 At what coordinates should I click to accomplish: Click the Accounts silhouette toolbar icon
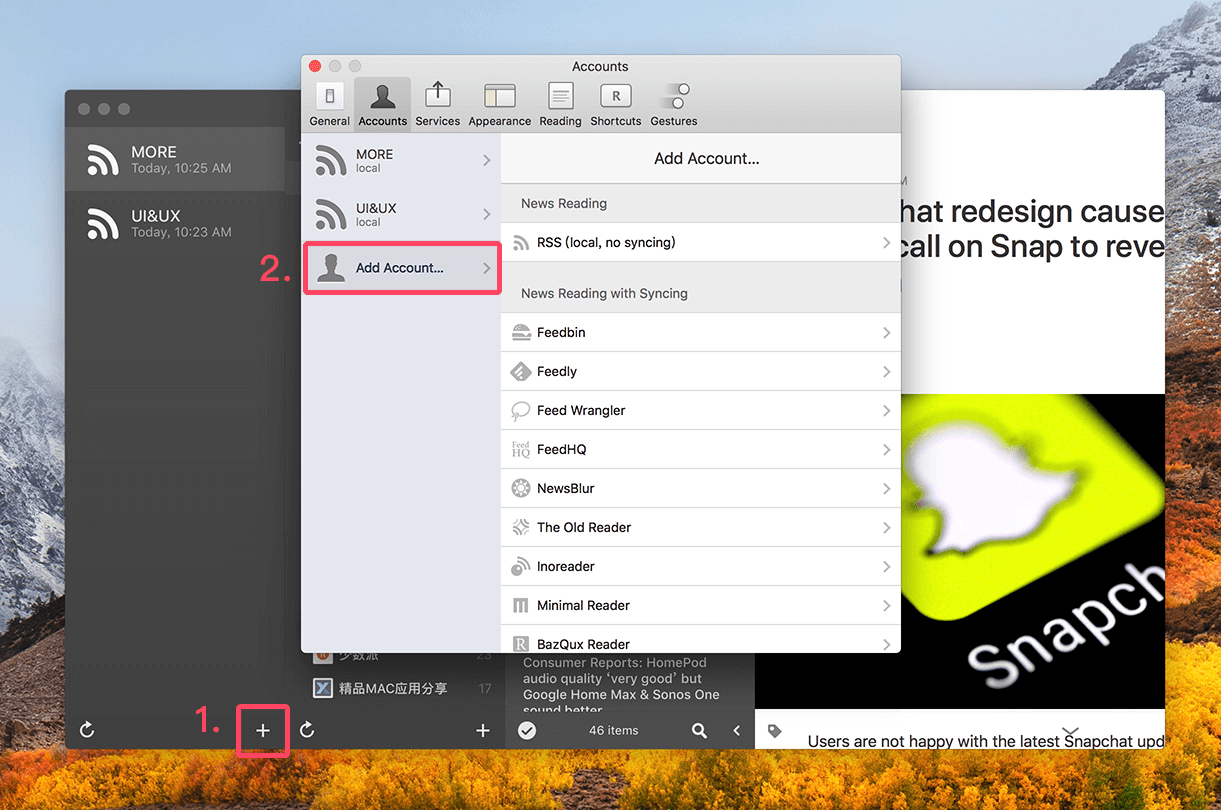point(382,96)
